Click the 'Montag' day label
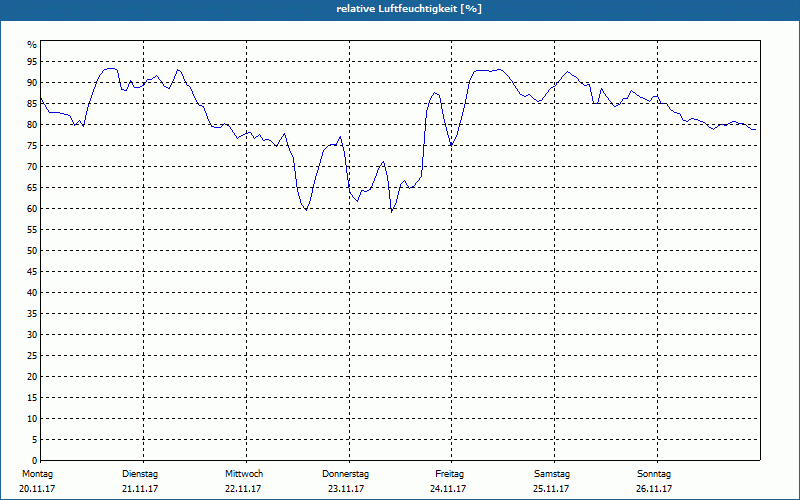 point(37,474)
